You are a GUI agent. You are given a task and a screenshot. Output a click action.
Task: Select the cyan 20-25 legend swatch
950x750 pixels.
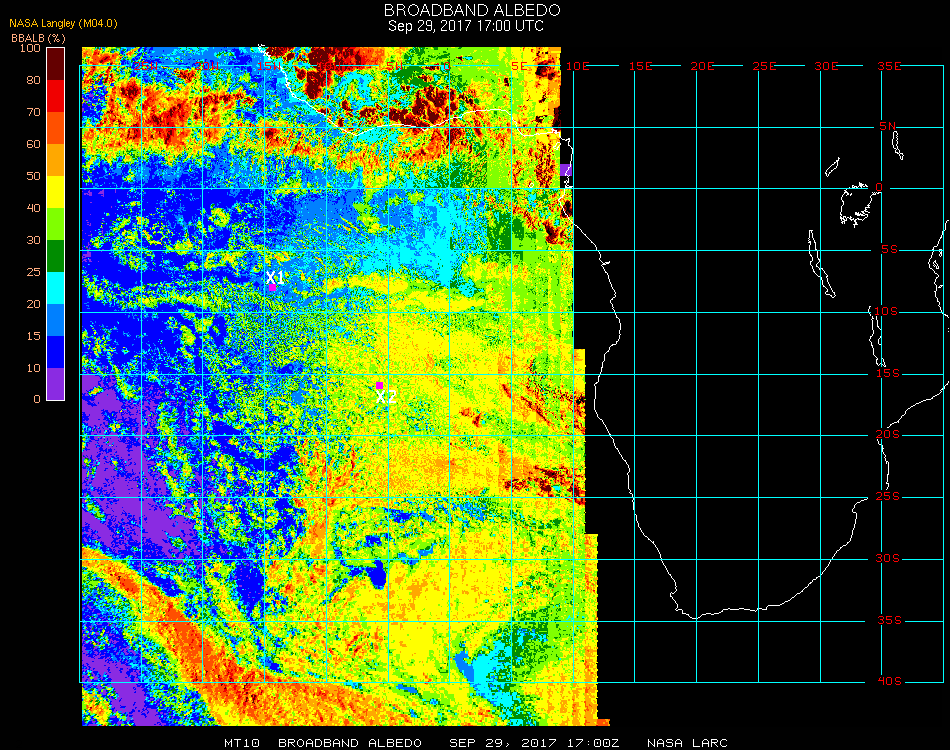tap(56, 288)
